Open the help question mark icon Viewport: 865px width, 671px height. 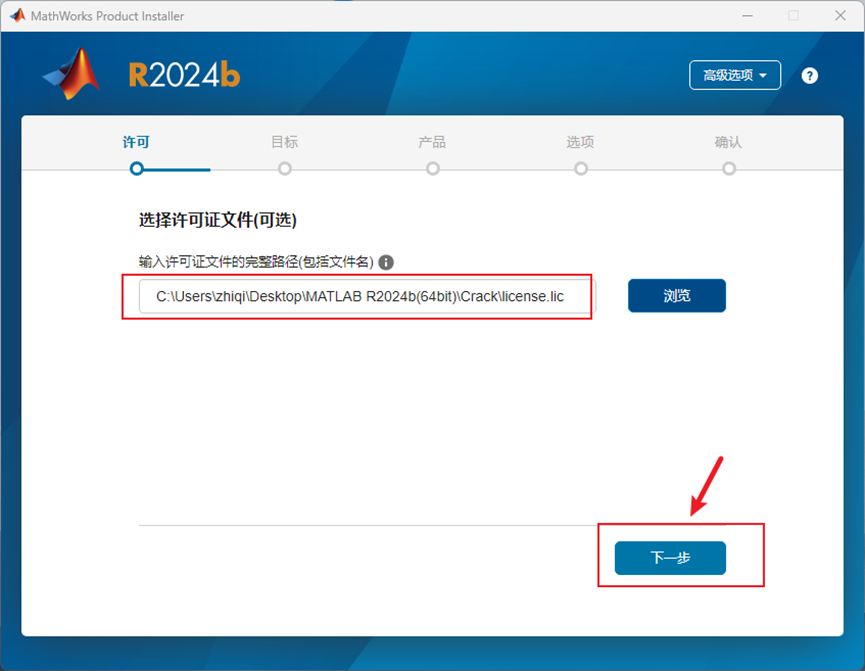point(809,76)
